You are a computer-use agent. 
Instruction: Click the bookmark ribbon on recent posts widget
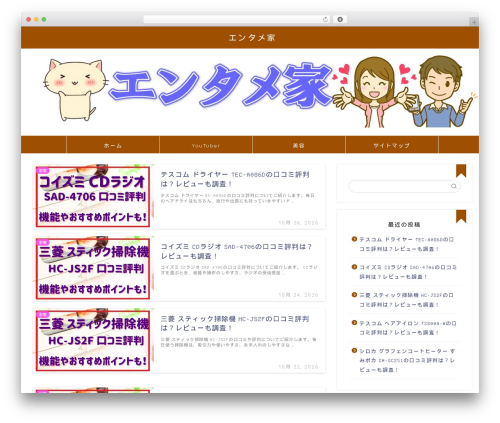pos(461,216)
